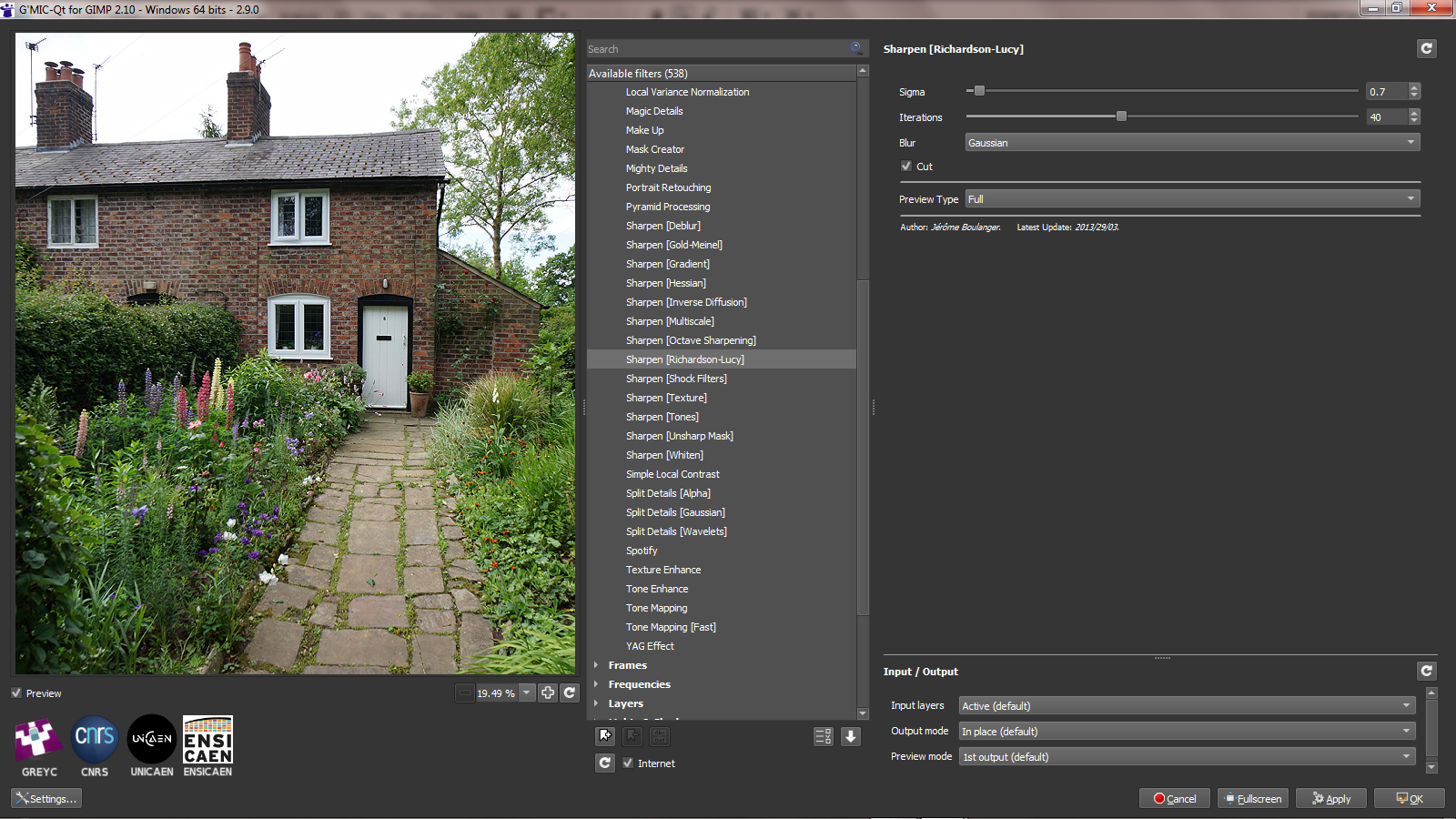Select the Tone Mapping filter

[x=656, y=608]
